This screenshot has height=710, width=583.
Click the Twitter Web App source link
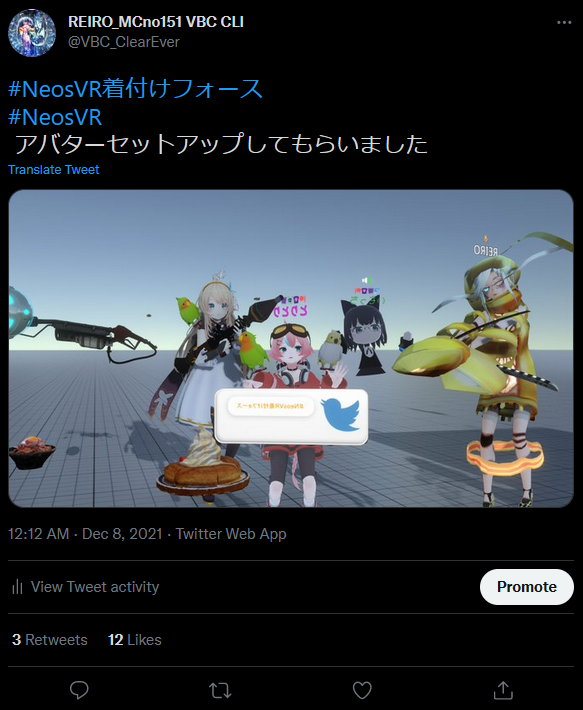[x=231, y=534]
